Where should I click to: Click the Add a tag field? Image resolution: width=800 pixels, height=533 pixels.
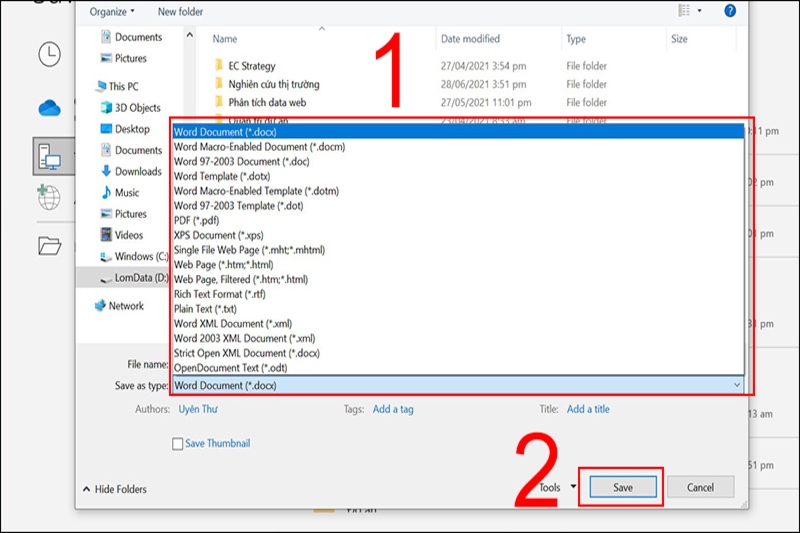click(392, 409)
